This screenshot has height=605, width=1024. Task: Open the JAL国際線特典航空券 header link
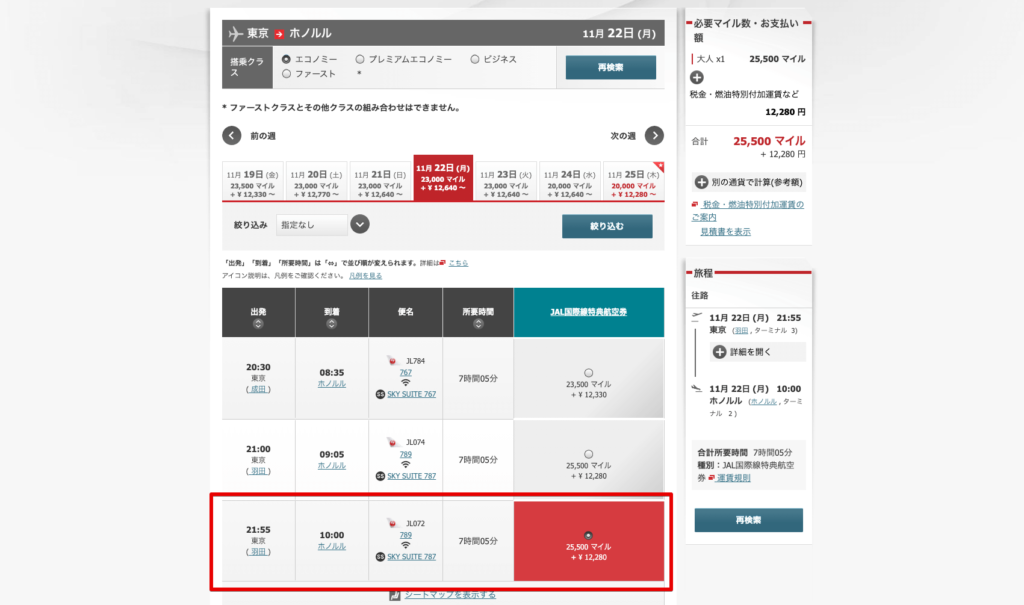click(x=588, y=312)
